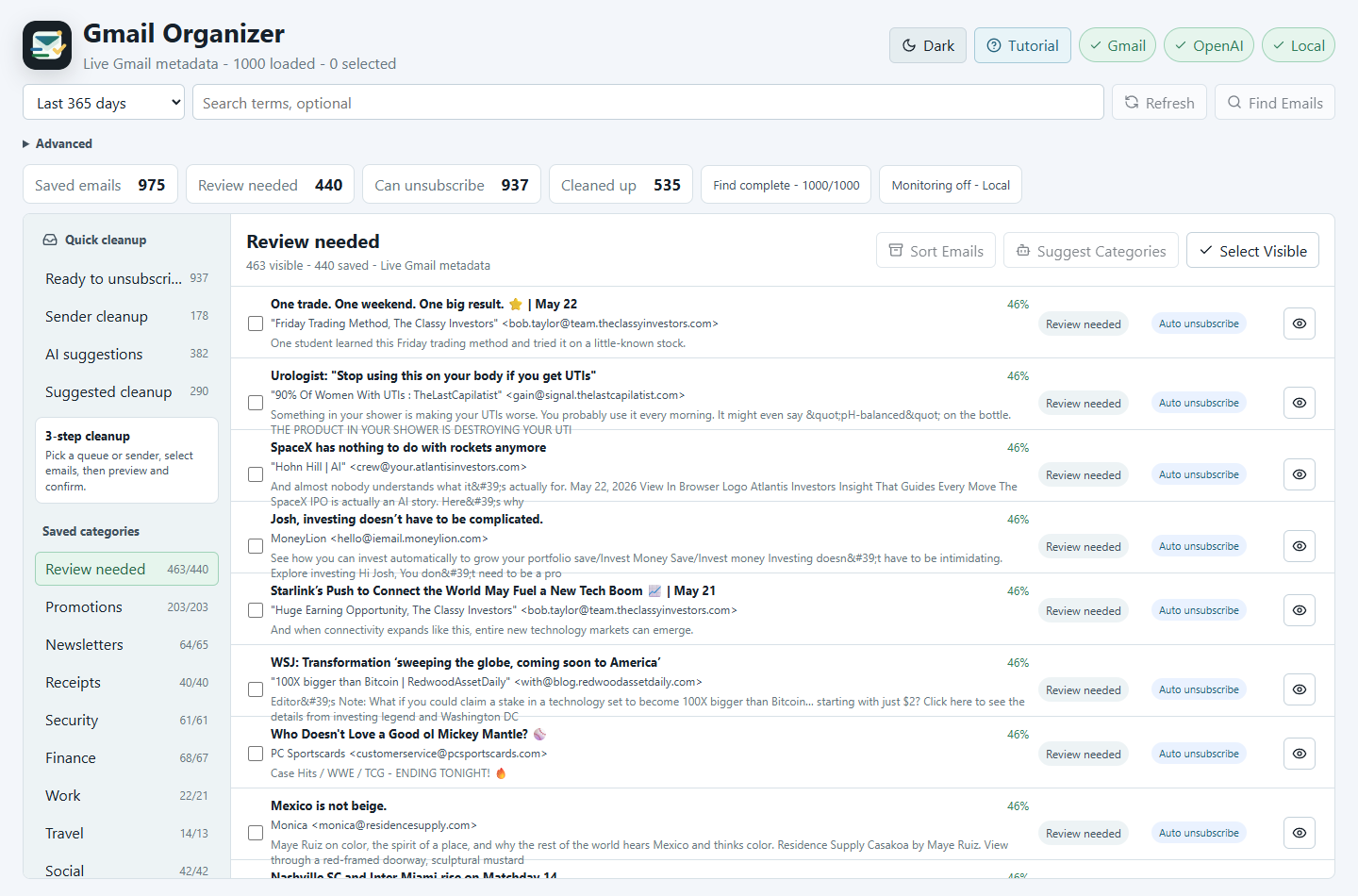Preview 'Mexico is not beige' email eye icon

click(x=1300, y=833)
